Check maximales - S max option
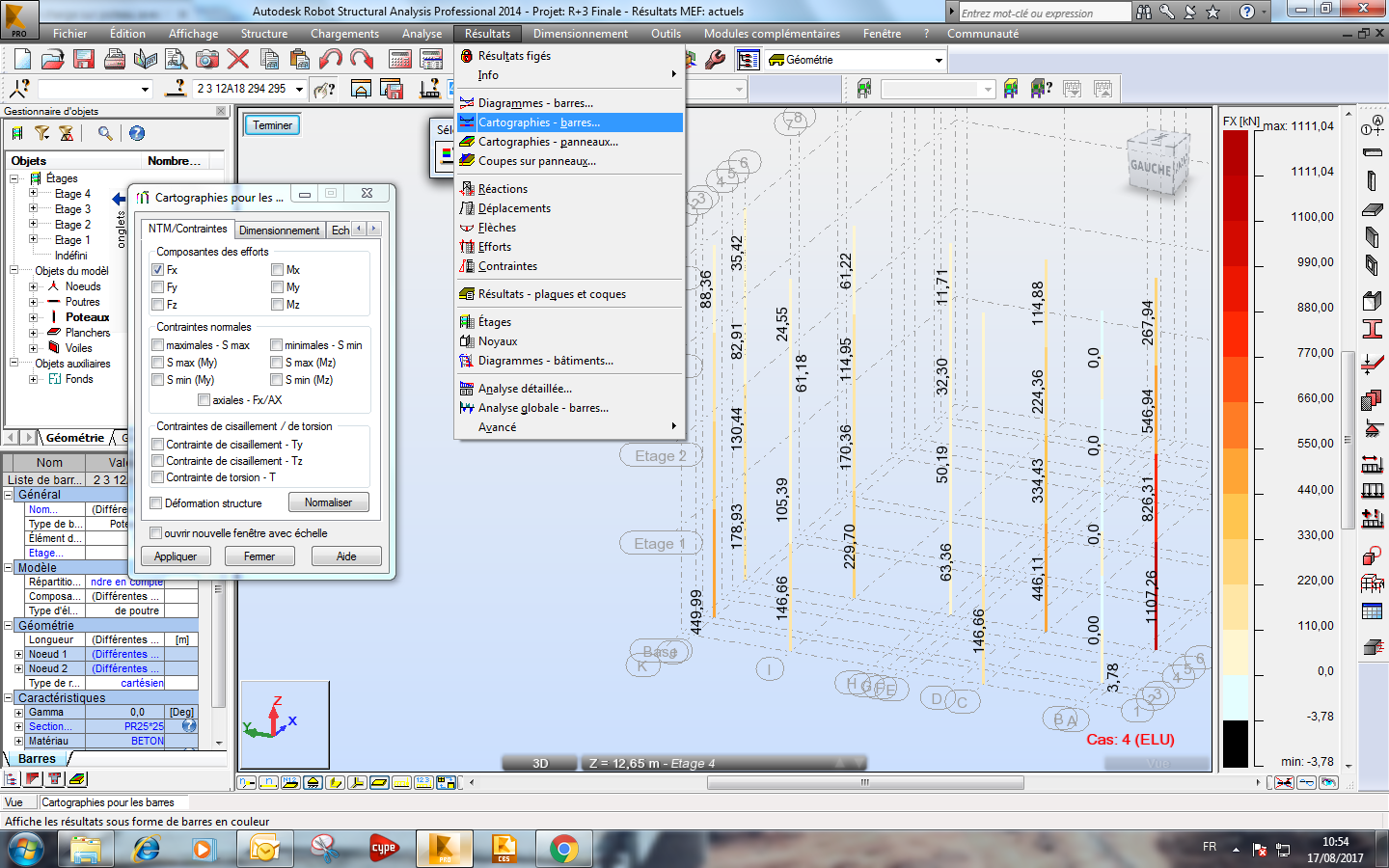 [x=157, y=345]
